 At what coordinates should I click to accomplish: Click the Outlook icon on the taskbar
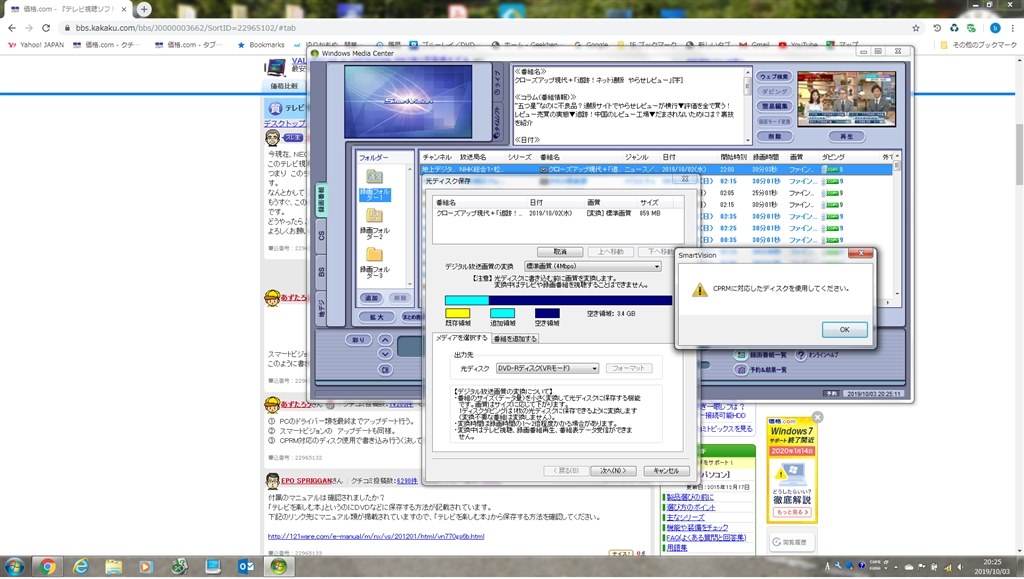(x=246, y=567)
